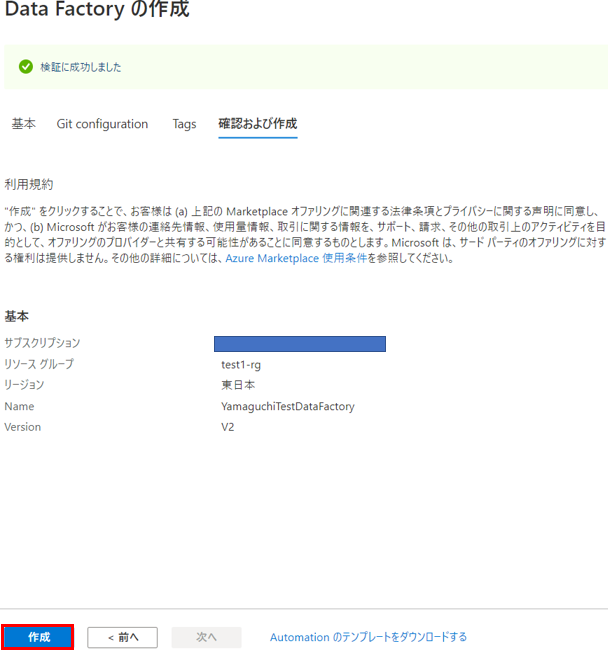Click the test1-rg resource group value

[x=241, y=365]
